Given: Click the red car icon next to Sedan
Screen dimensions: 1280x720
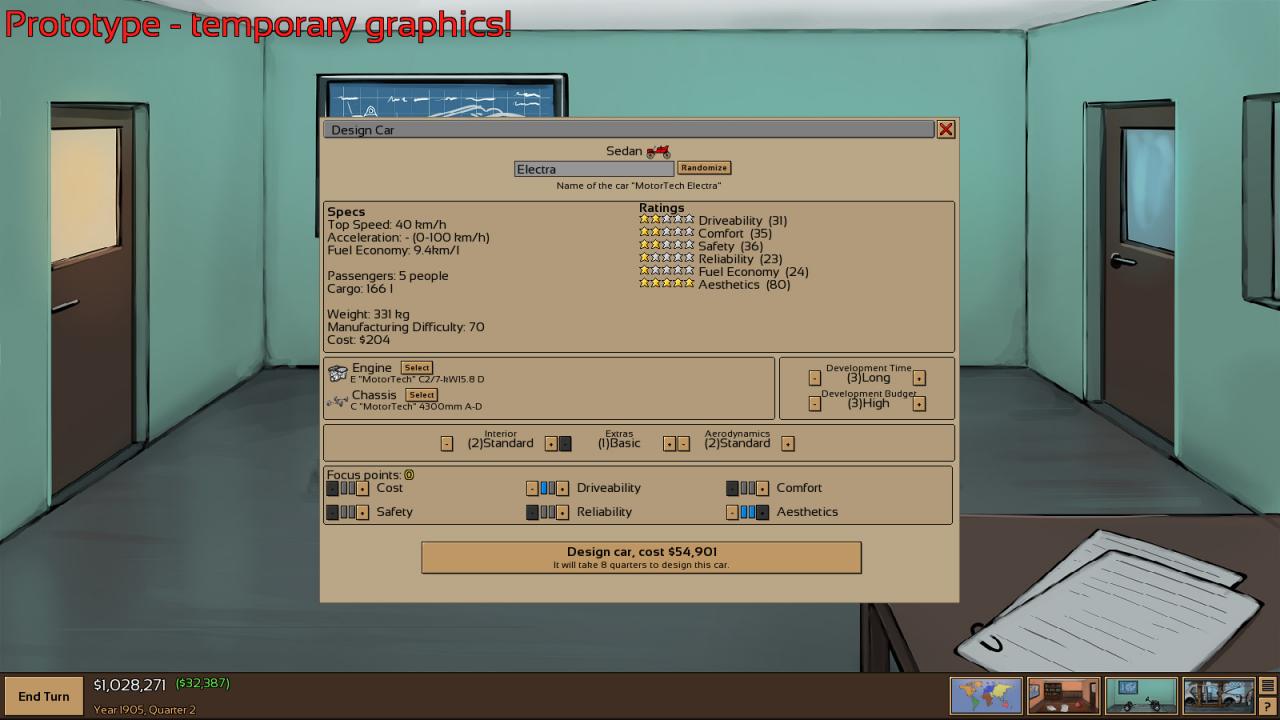Looking at the screenshot, I should pyautogui.click(x=657, y=150).
